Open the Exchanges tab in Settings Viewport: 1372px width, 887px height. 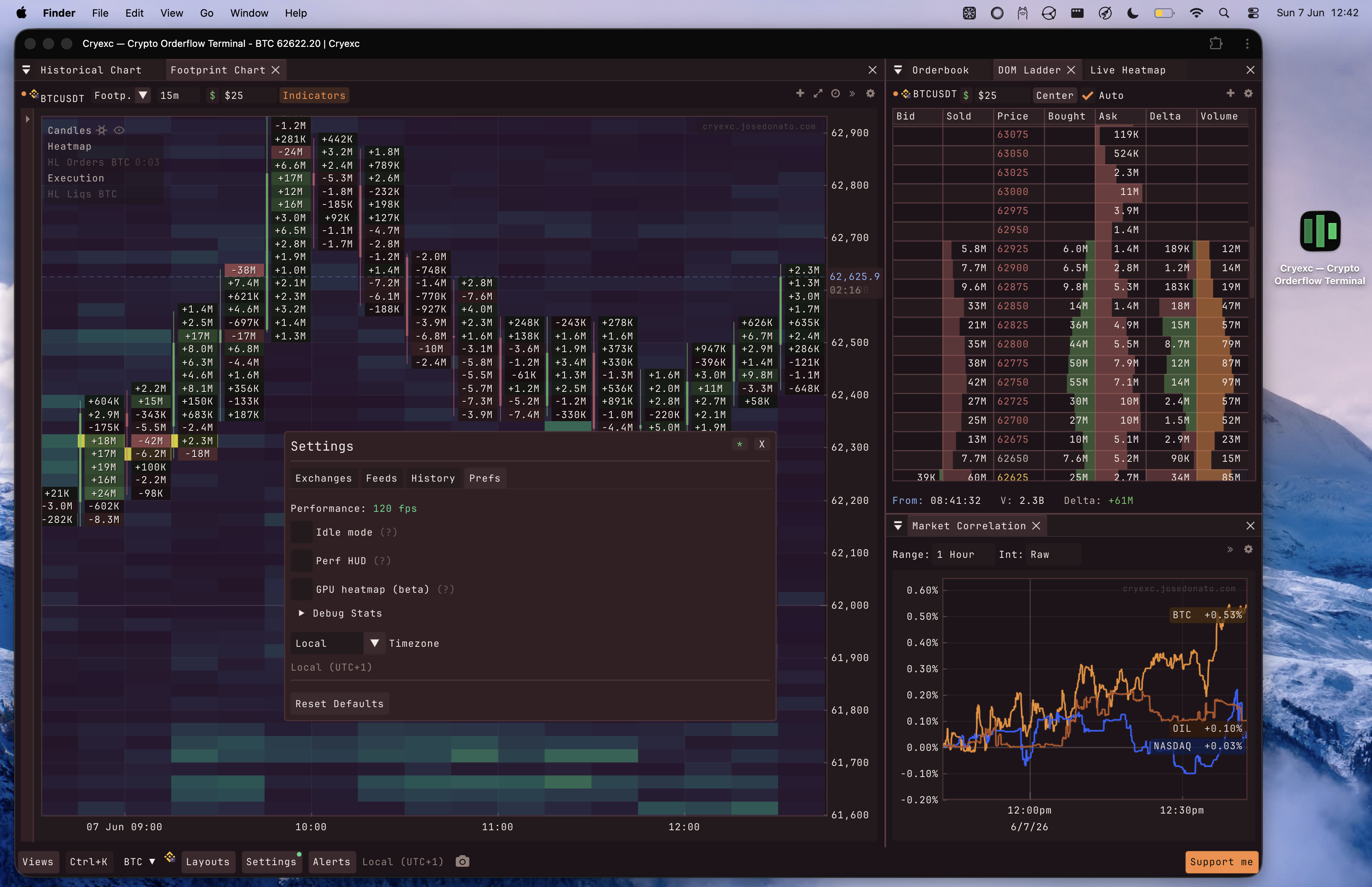(x=324, y=478)
